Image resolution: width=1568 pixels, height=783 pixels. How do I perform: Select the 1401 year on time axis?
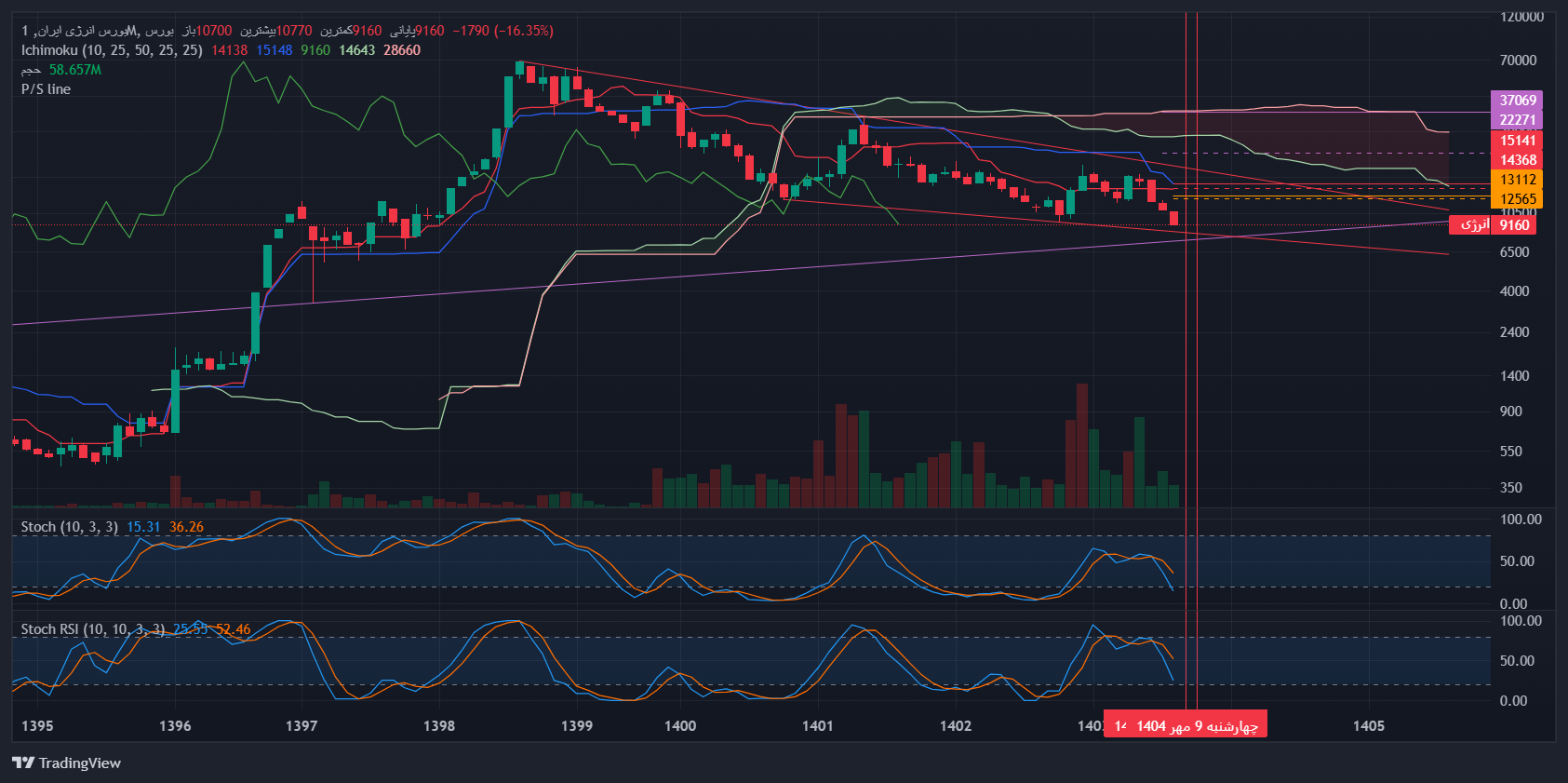click(x=817, y=726)
